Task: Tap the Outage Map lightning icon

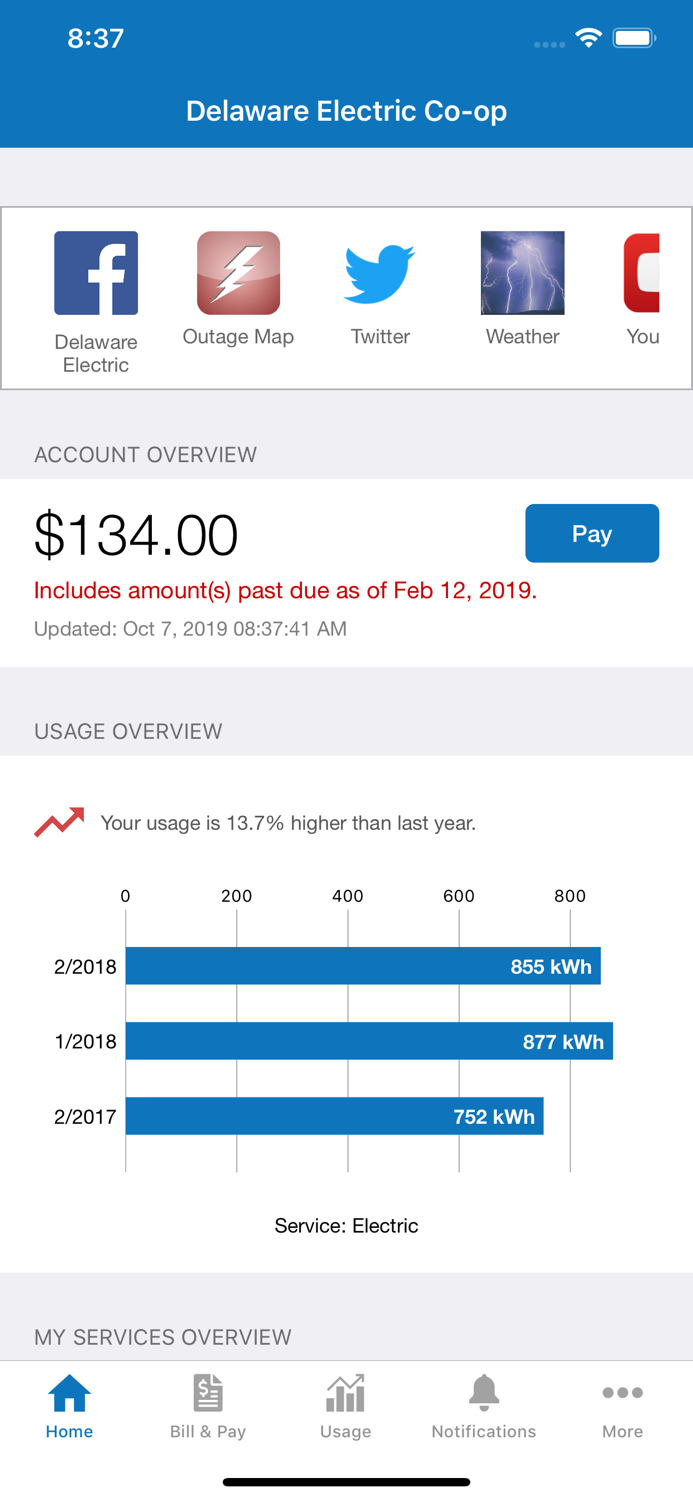Action: [238, 273]
